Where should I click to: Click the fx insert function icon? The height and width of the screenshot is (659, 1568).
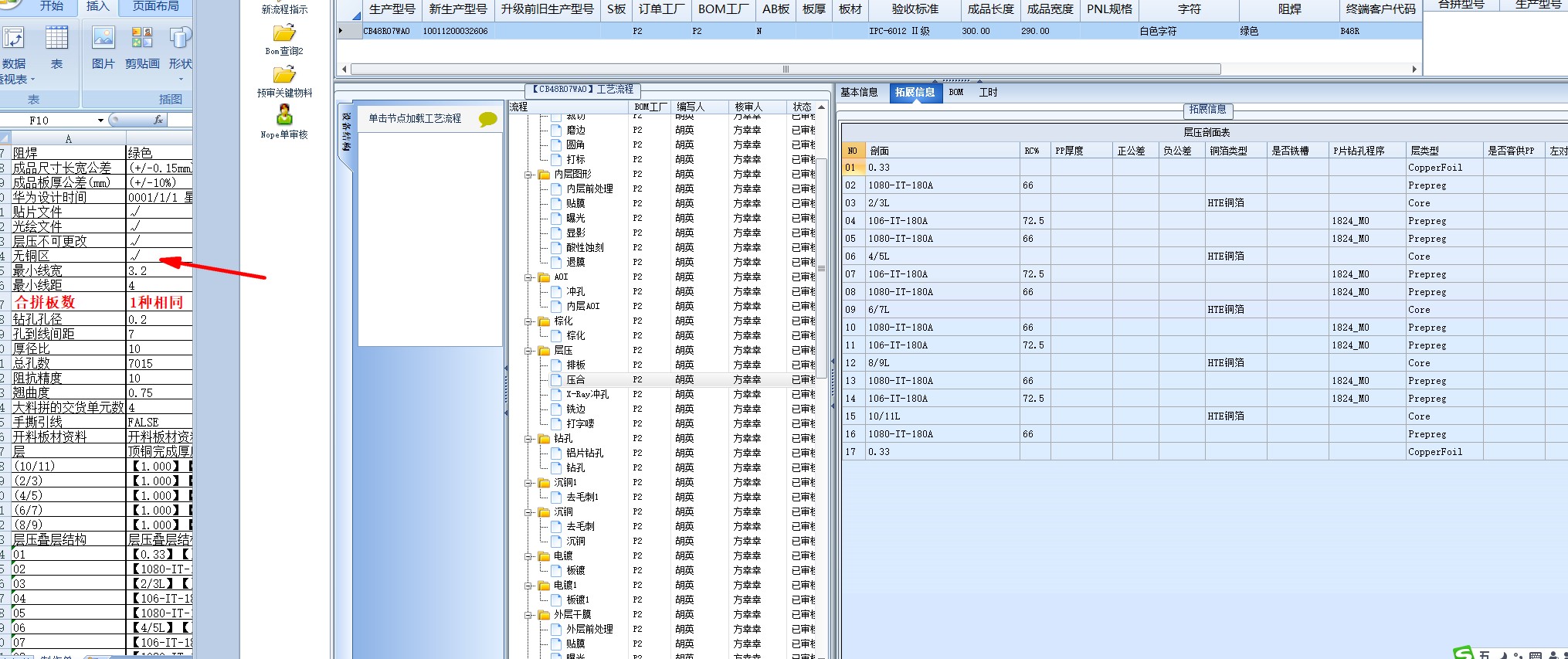(x=158, y=120)
